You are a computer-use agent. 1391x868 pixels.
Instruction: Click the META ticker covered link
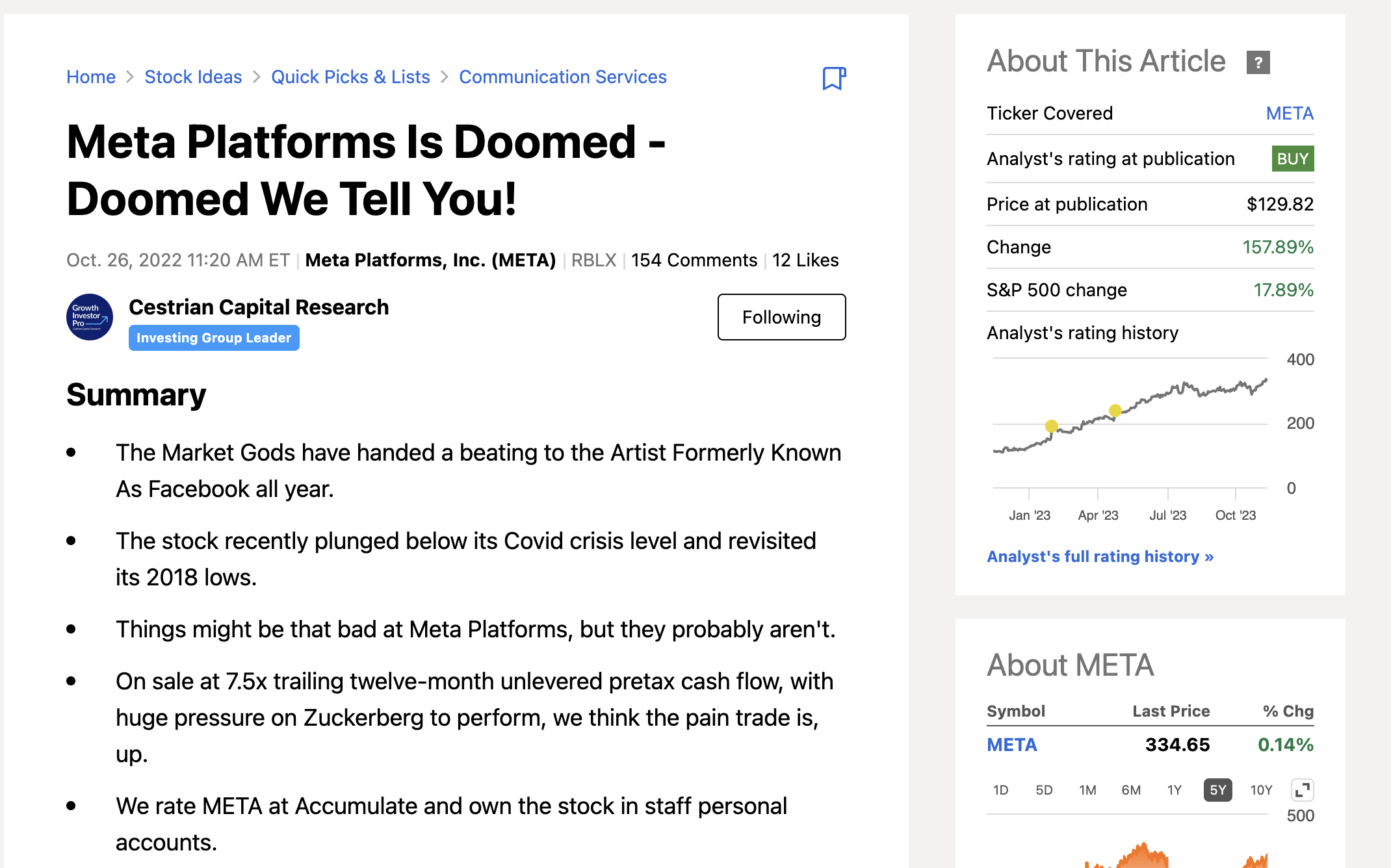click(1290, 113)
